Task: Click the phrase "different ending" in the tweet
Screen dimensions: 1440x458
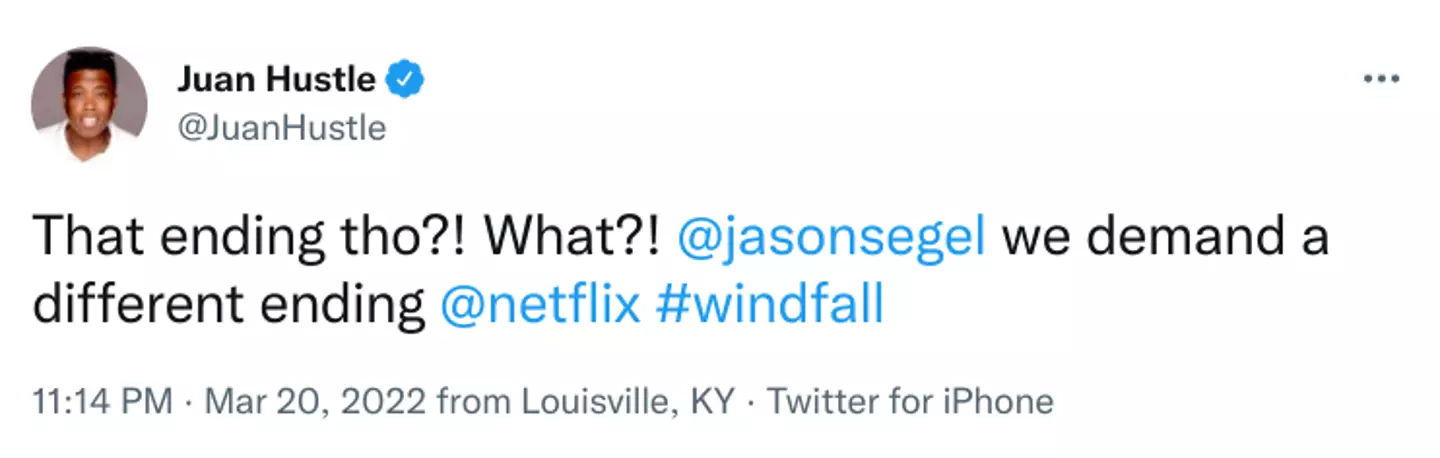Action: [x=229, y=305]
